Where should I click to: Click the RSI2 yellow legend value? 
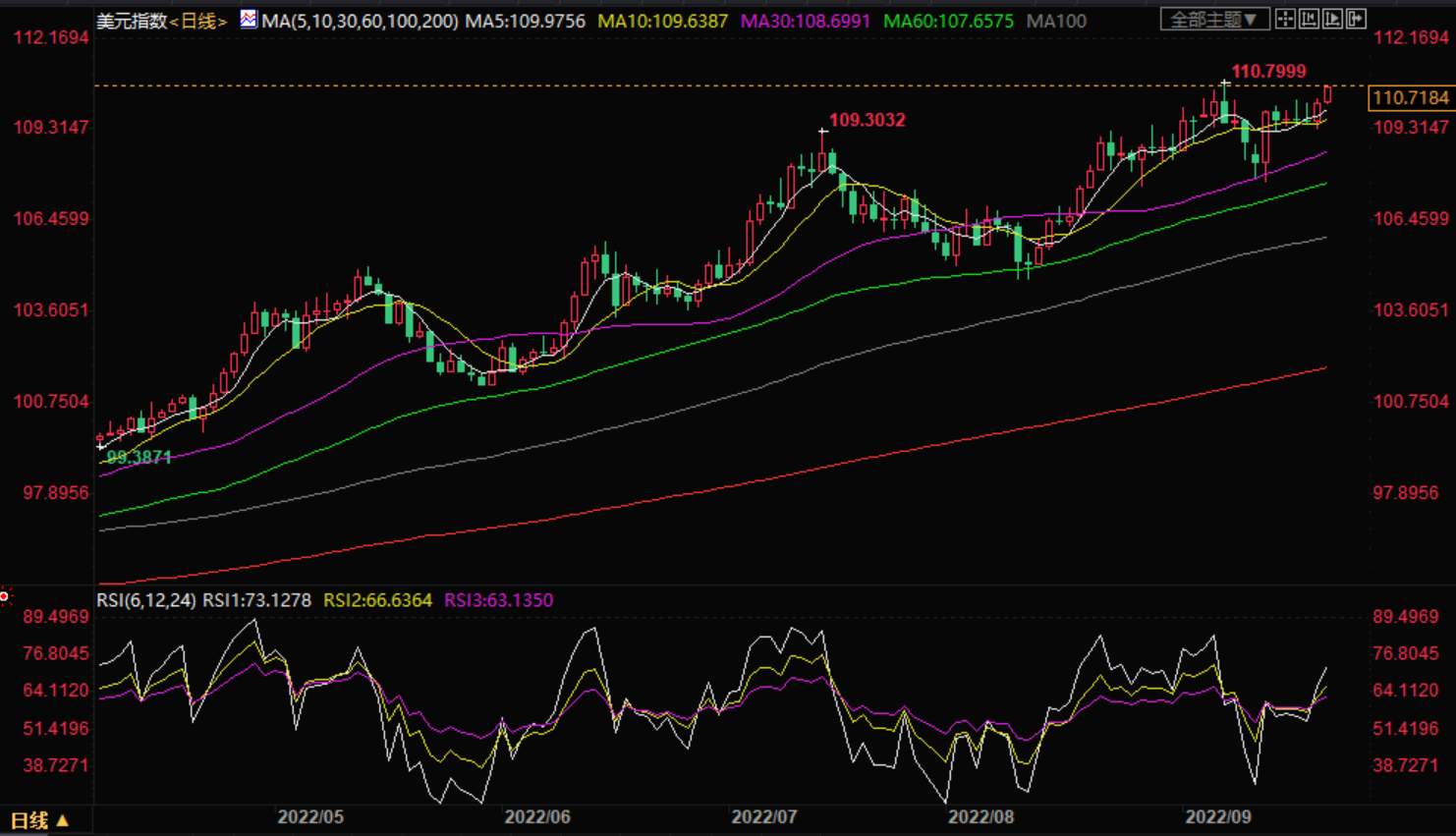click(x=377, y=600)
